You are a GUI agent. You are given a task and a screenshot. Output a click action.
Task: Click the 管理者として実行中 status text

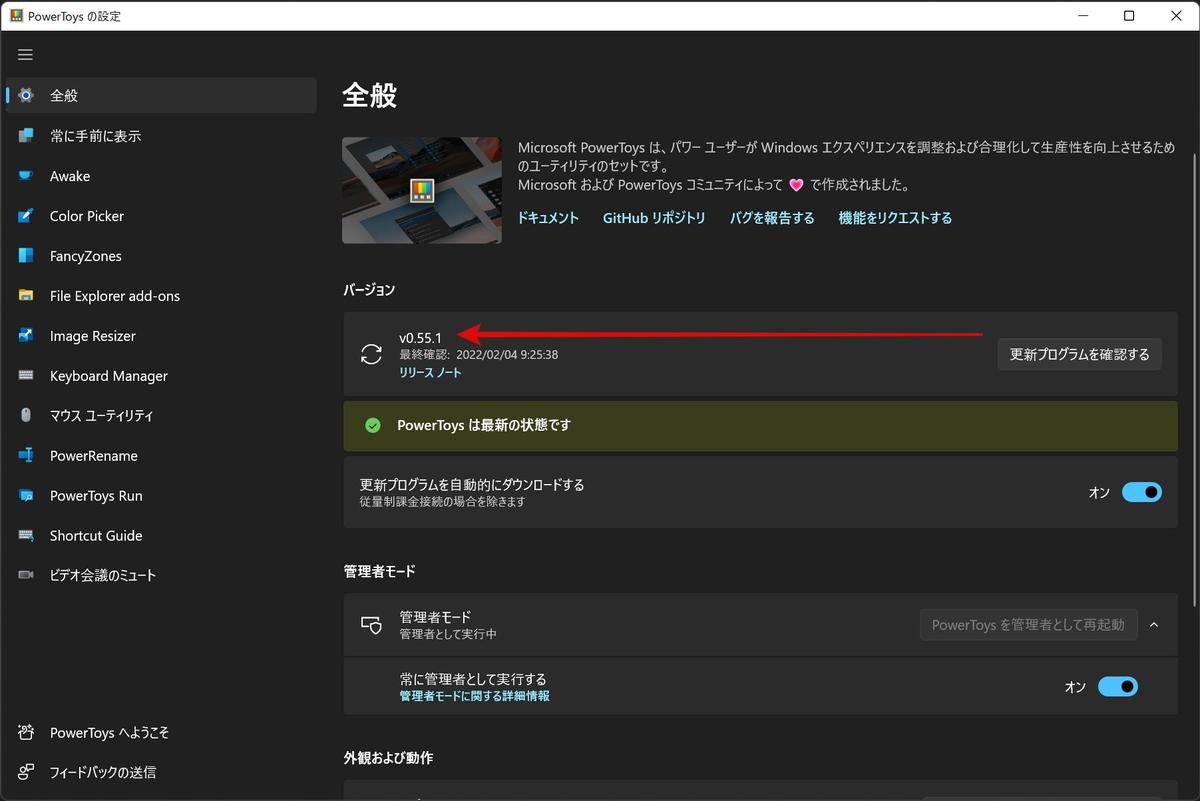tap(448, 634)
